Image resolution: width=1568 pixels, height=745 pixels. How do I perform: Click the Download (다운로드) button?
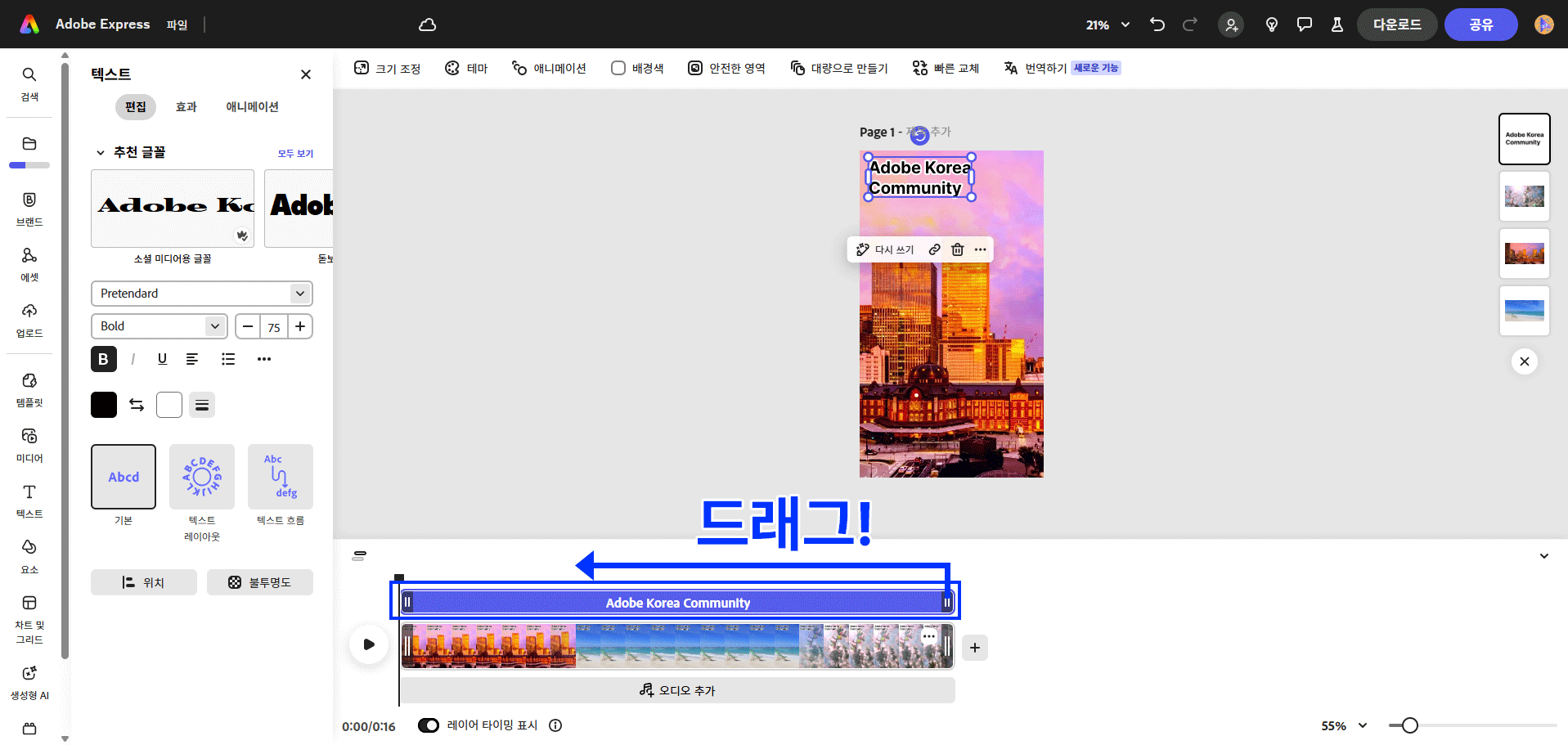(1397, 25)
